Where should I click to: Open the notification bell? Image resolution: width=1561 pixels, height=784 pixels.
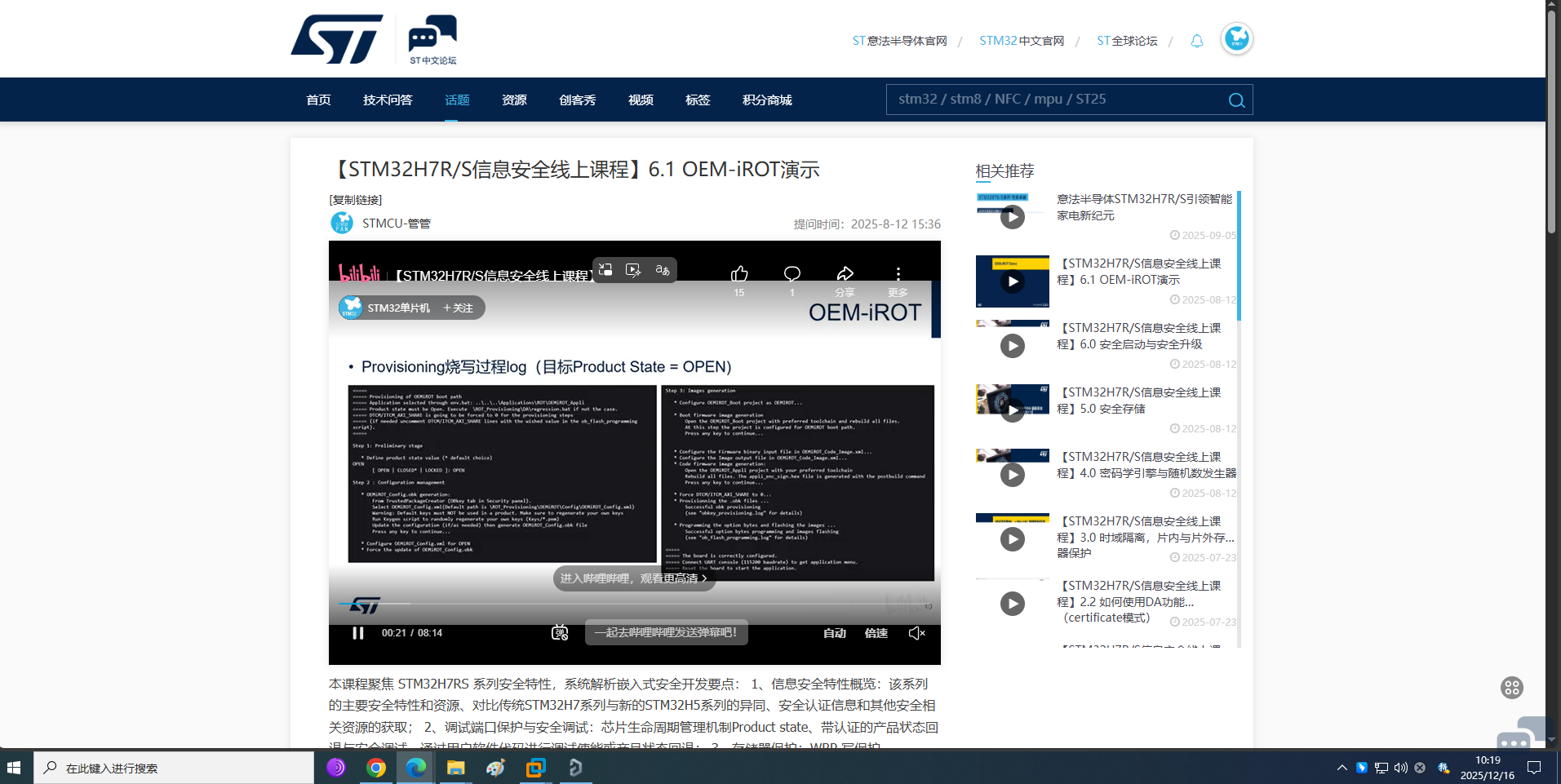pos(1197,41)
